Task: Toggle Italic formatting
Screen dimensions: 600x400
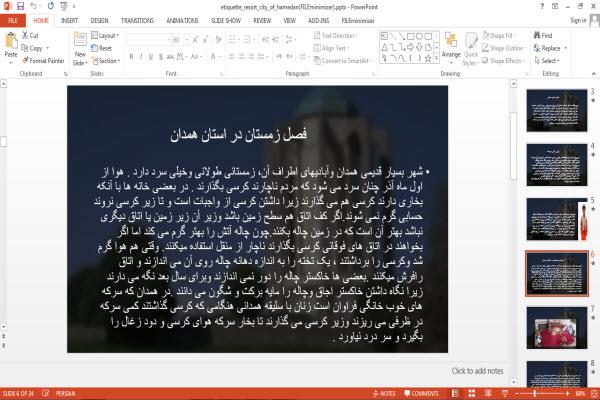Action: 141,57
